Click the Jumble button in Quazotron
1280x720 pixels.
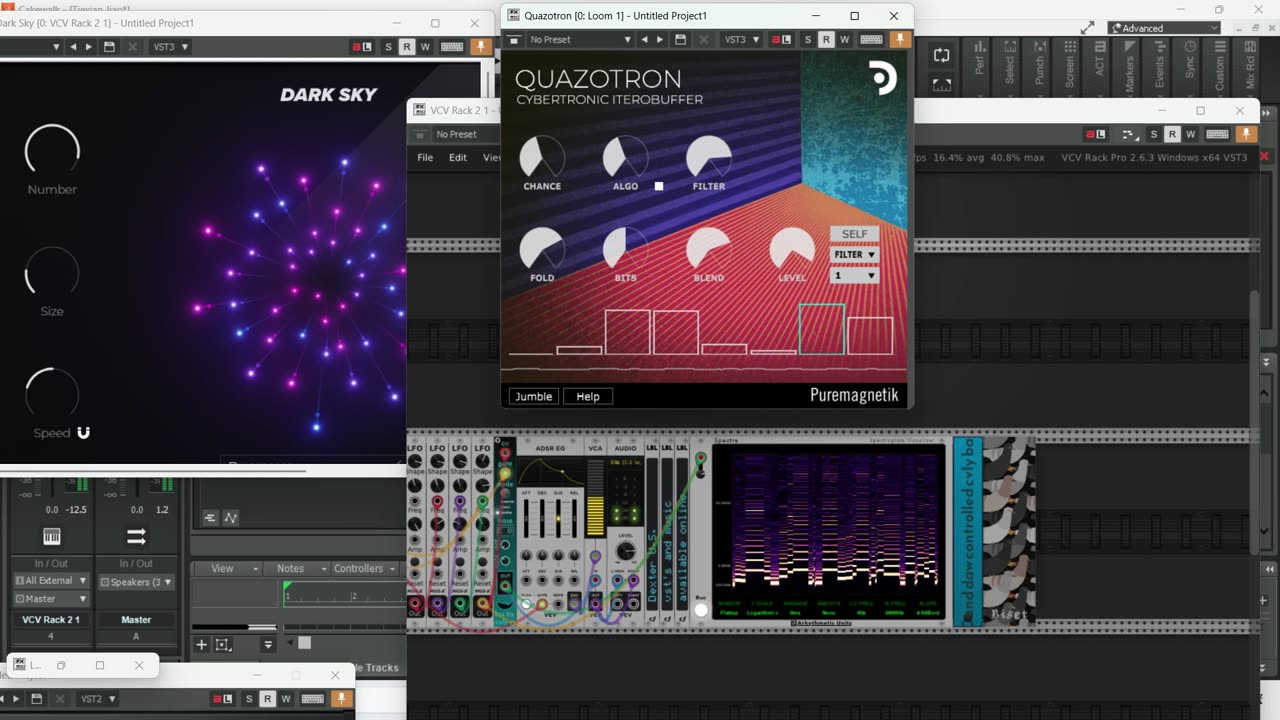tap(533, 396)
